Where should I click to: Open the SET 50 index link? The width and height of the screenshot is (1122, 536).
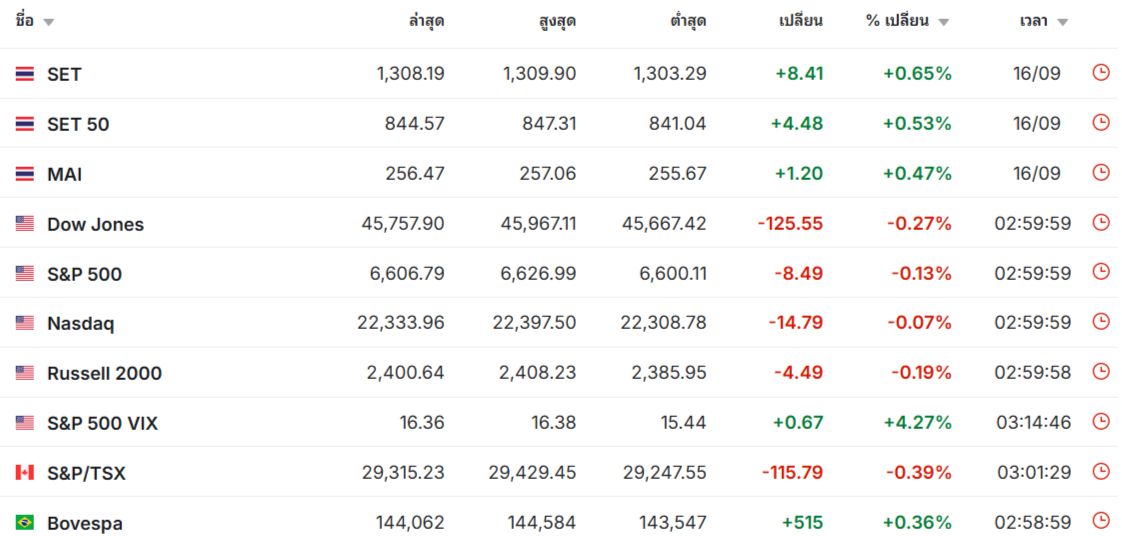78,125
